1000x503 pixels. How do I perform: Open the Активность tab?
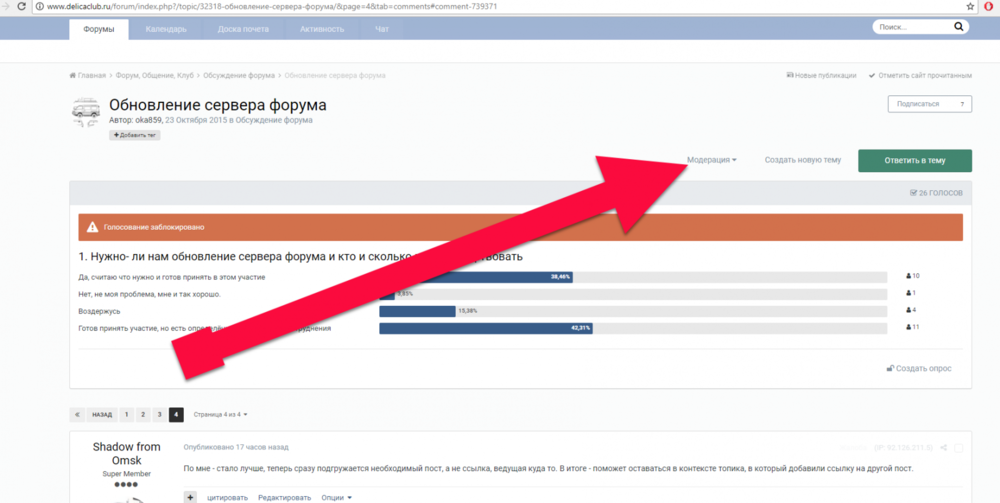321,29
